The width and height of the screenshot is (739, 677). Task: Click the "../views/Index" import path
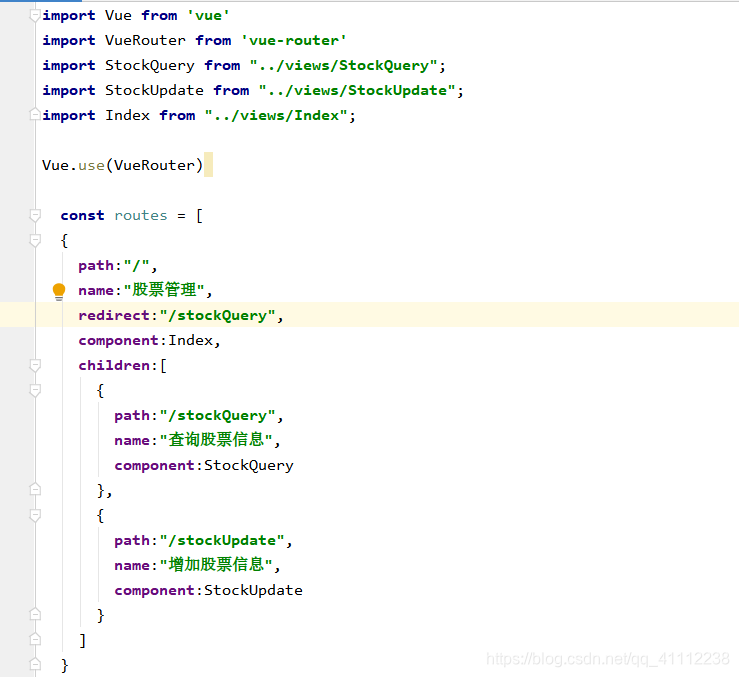coord(276,116)
